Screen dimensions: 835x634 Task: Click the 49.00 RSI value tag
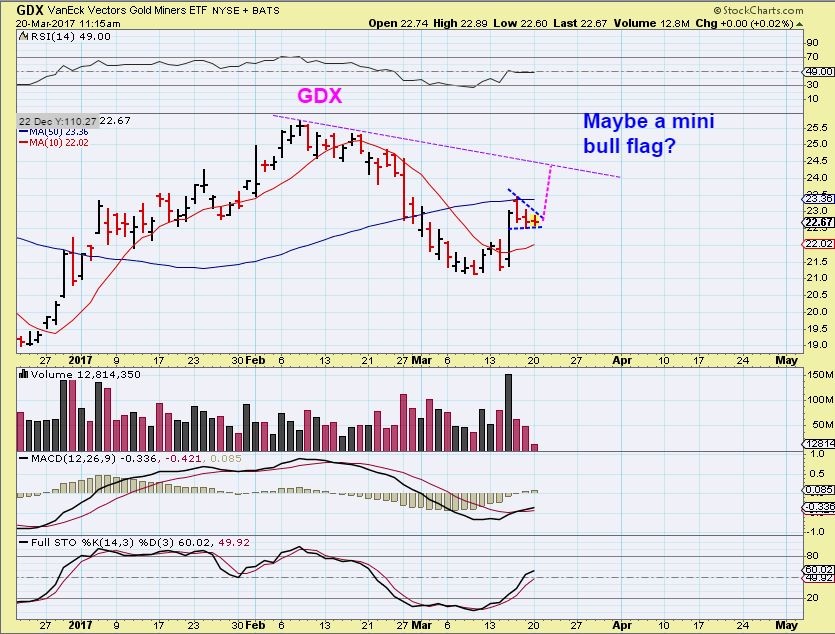click(819, 71)
